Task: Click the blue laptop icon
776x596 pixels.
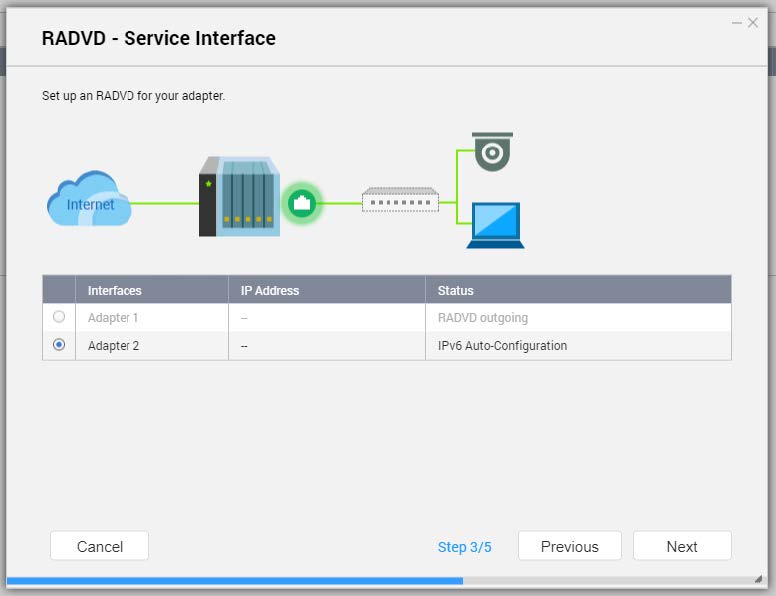Action: pos(495,225)
